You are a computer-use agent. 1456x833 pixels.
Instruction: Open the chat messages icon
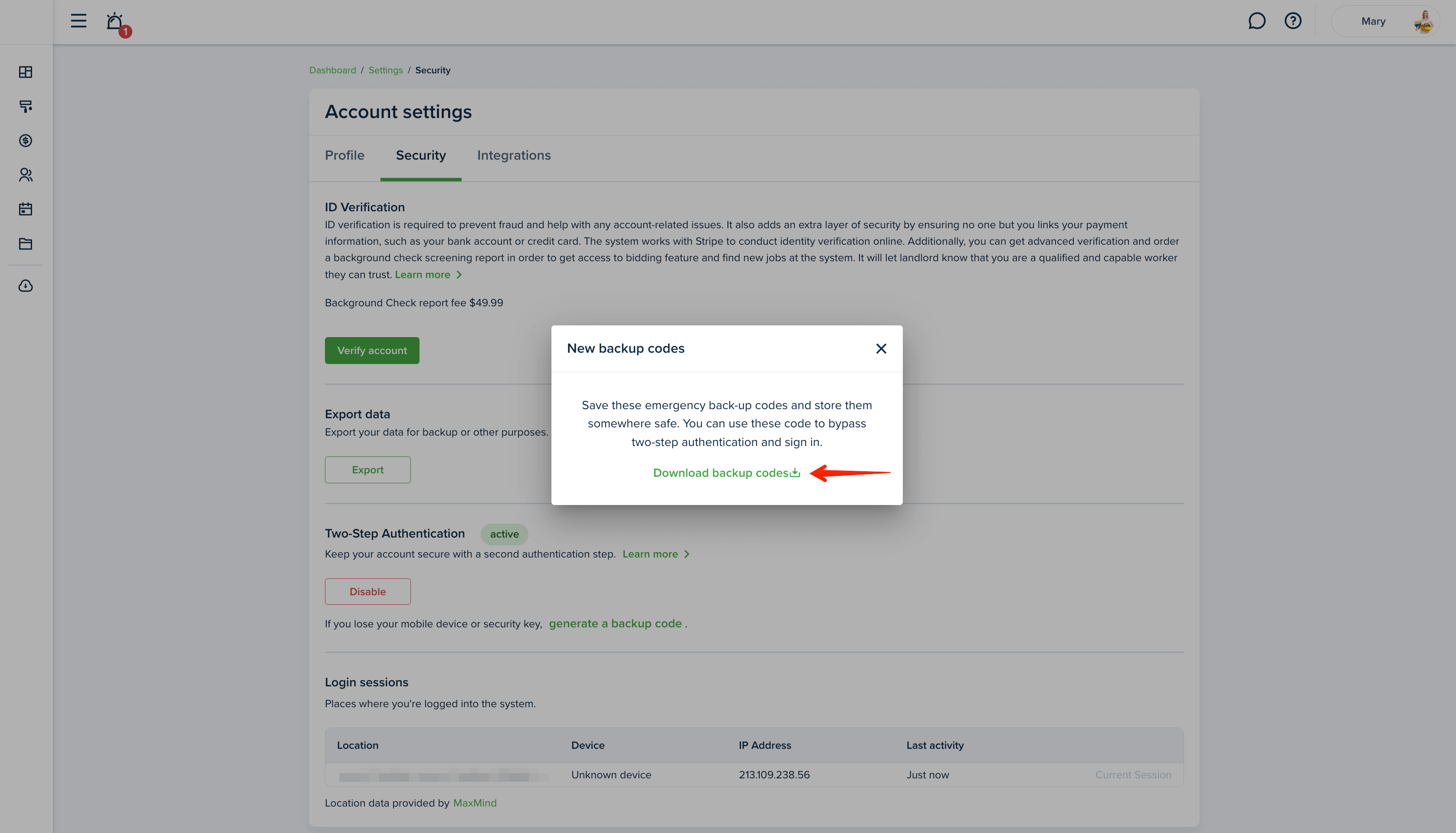[x=1256, y=21]
